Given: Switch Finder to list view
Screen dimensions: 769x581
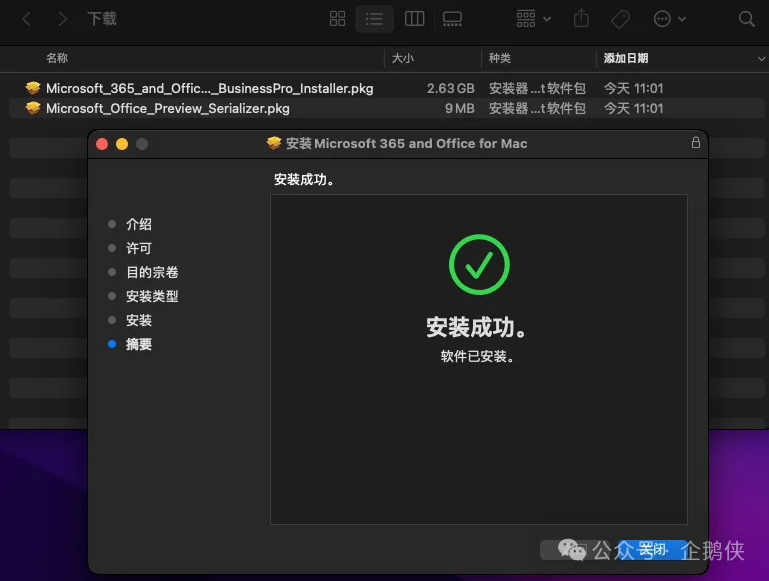Looking at the screenshot, I should point(374,19).
